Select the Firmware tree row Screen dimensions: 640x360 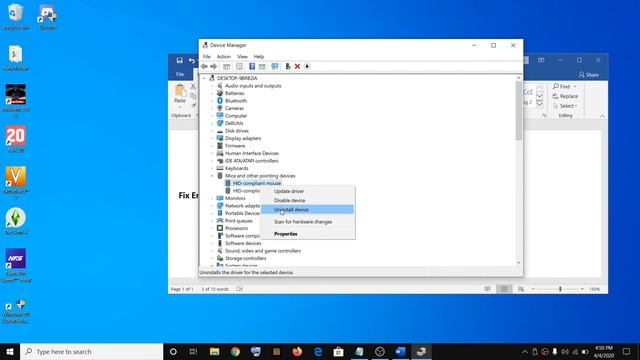(231, 146)
